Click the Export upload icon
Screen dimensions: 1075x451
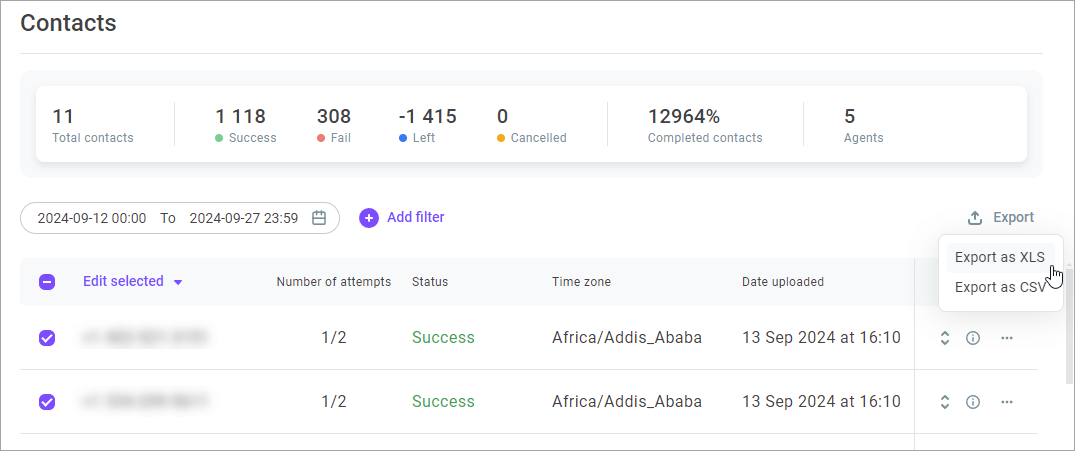click(975, 218)
